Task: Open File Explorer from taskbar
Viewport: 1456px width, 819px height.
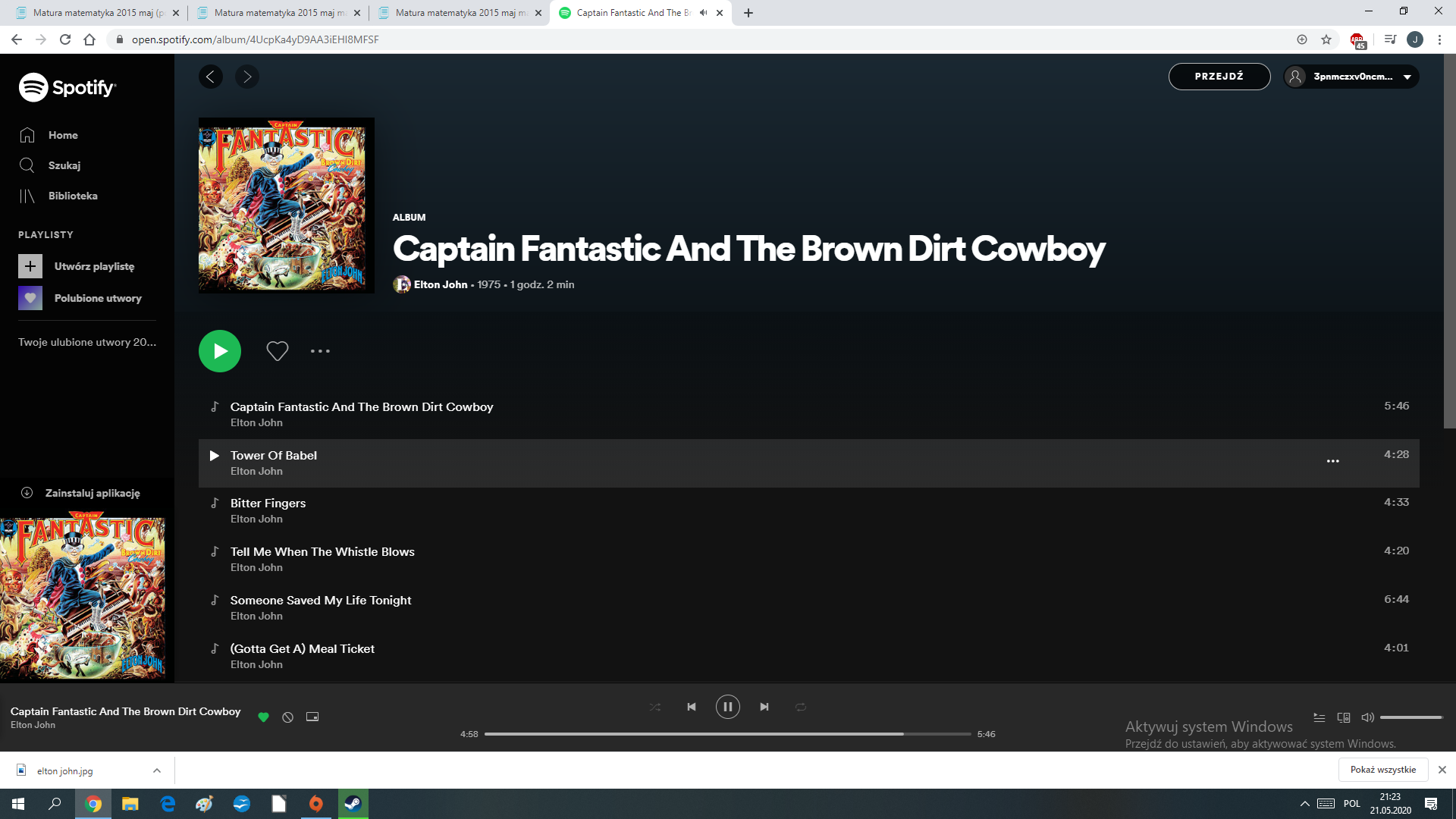Action: 130,804
